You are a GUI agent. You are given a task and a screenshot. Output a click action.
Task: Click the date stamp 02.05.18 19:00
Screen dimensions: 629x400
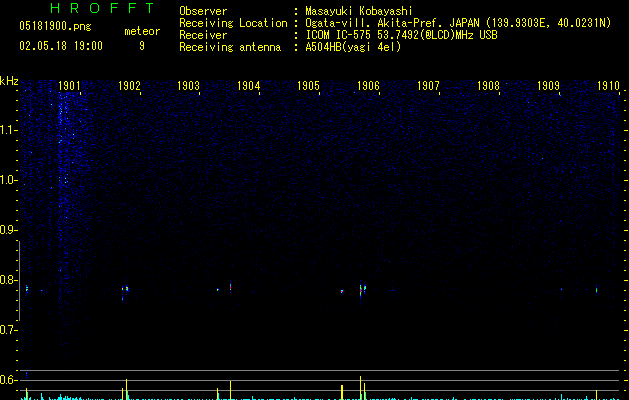click(x=61, y=46)
